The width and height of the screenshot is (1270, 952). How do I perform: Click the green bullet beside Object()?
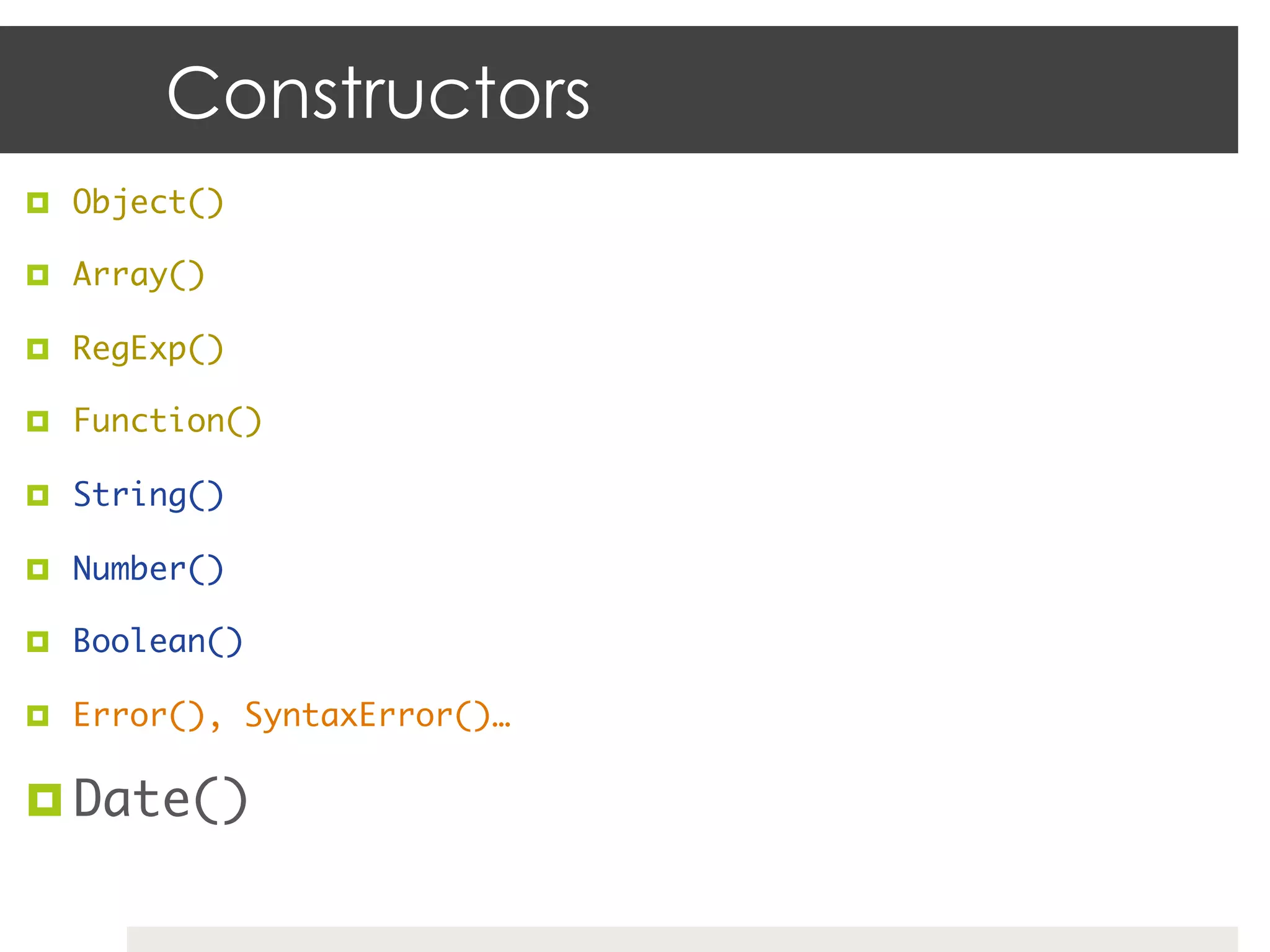coord(38,203)
